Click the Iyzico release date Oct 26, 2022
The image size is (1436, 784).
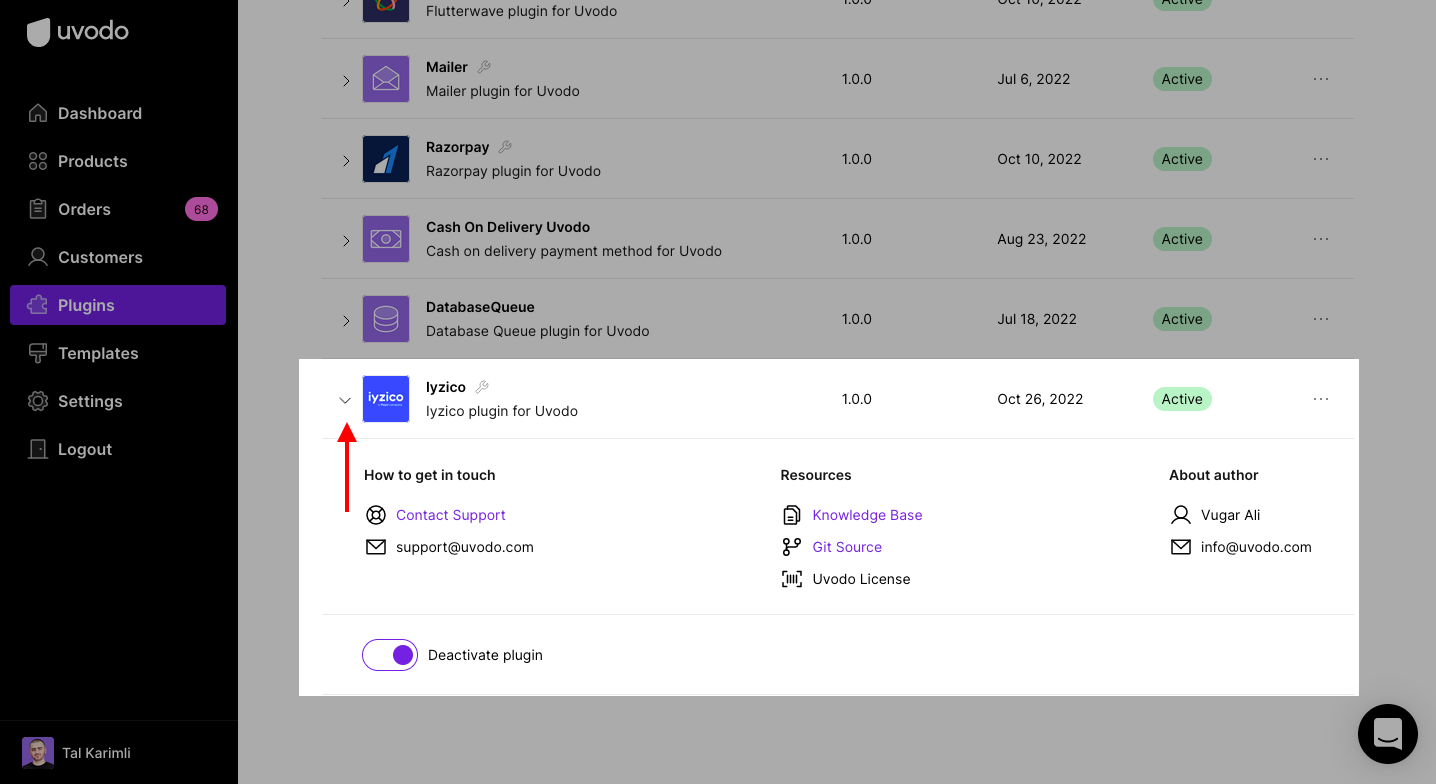(x=1040, y=399)
